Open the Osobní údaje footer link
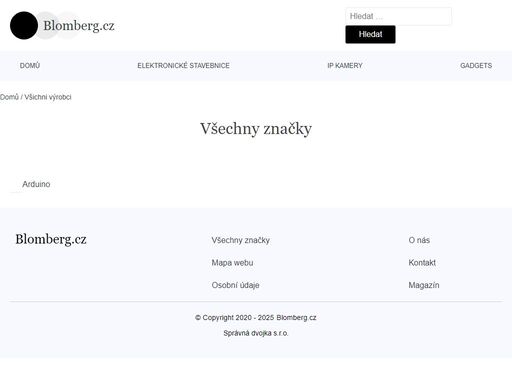Image resolution: width=512 pixels, height=384 pixels. click(x=235, y=285)
